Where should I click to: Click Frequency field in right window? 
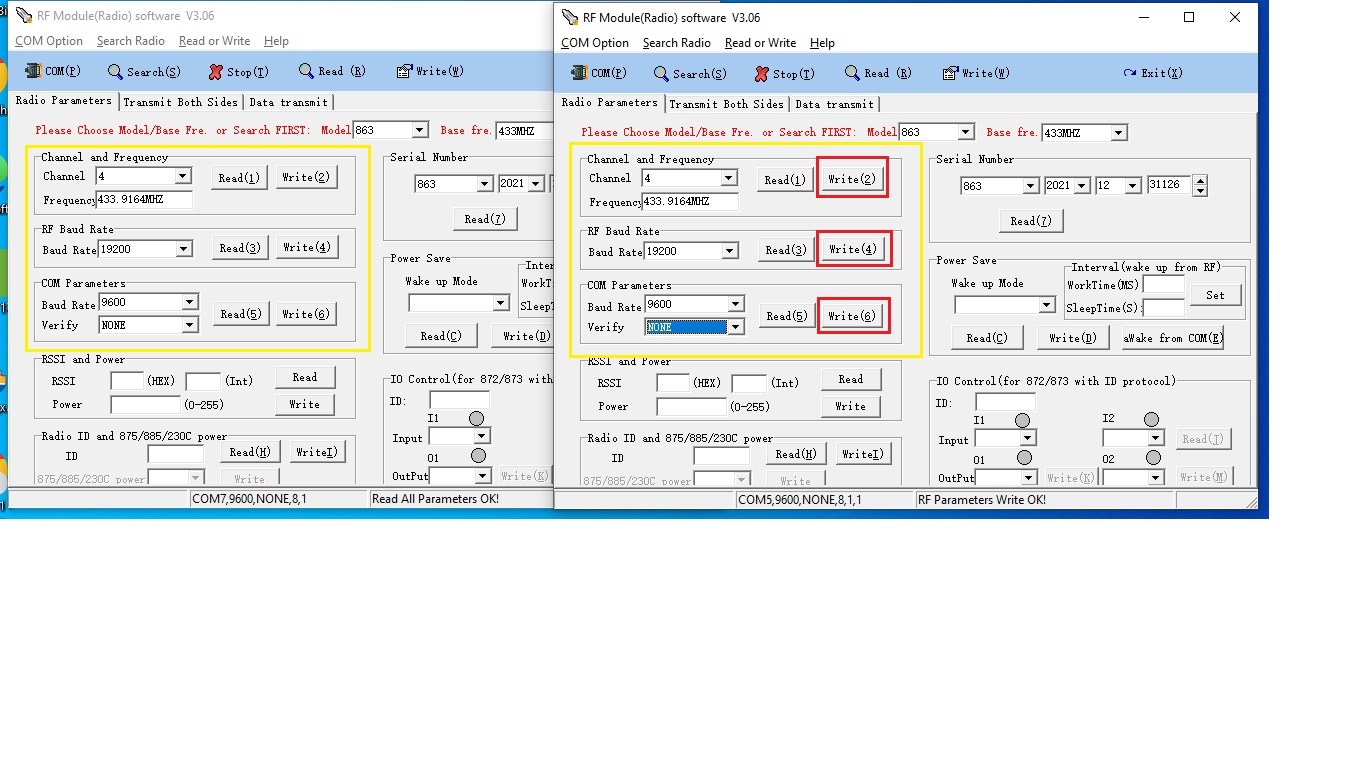(690, 201)
